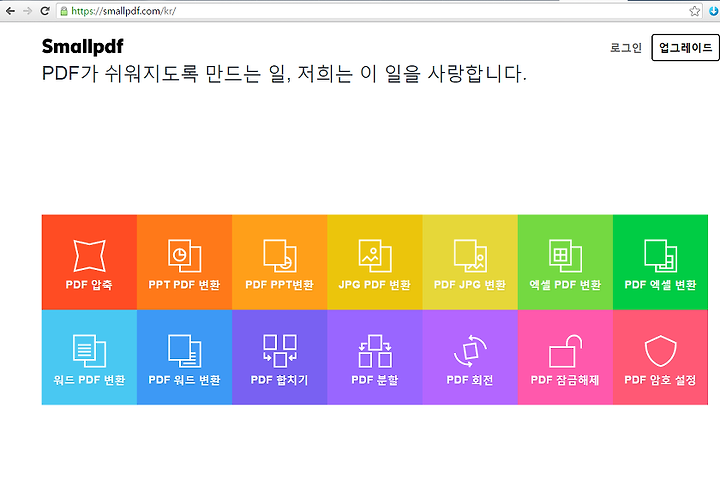Open the PDF 암호 설정 shield icon

click(x=660, y=351)
